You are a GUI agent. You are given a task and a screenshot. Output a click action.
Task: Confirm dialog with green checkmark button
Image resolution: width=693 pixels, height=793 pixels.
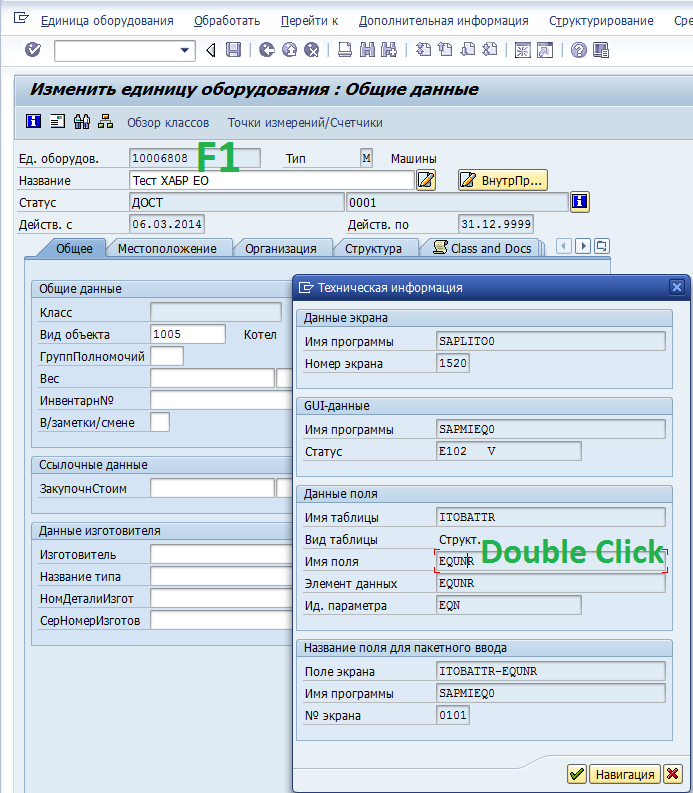[577, 774]
